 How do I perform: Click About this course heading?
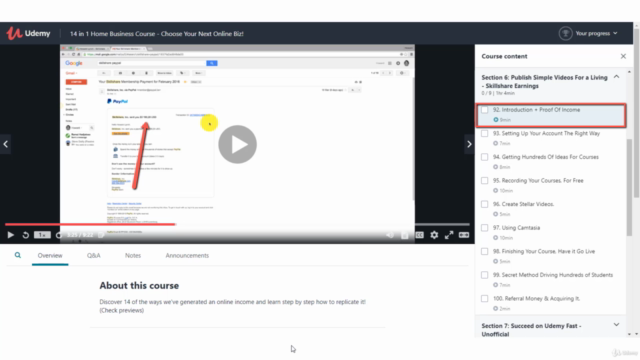click(x=139, y=286)
